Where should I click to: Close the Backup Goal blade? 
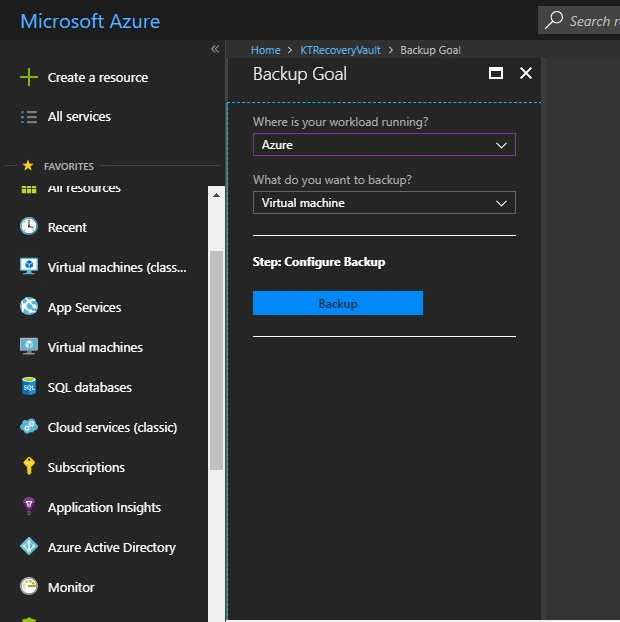pos(526,73)
